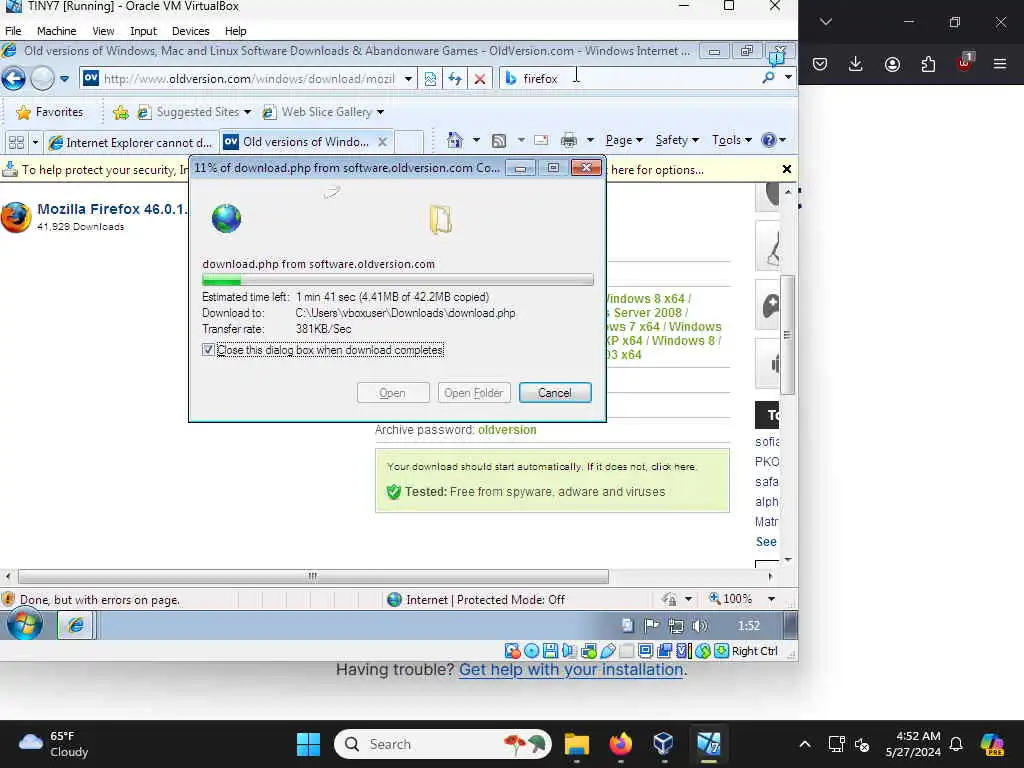Screen dimensions: 1024x768
Task: Click the VirtualBox optical disk status icon
Action: click(x=532, y=650)
